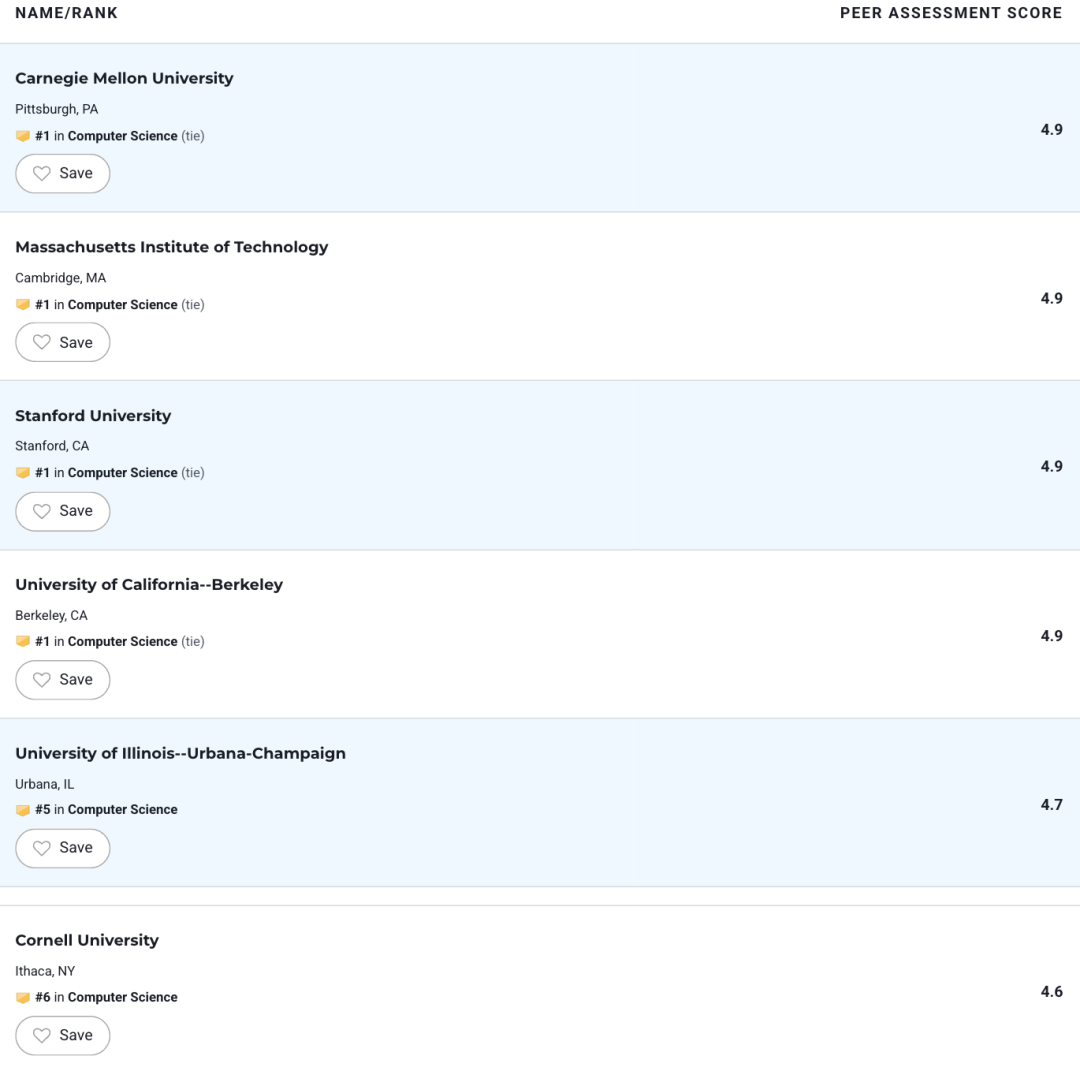Image resolution: width=1080 pixels, height=1071 pixels.
Task: Click heart icon in MIT's Save button
Action: (42, 342)
